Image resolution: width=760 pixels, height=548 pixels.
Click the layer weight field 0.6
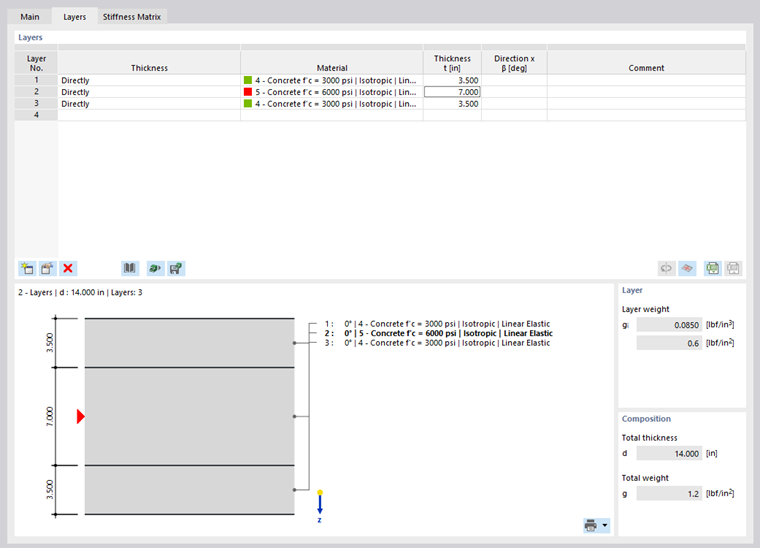[669, 343]
